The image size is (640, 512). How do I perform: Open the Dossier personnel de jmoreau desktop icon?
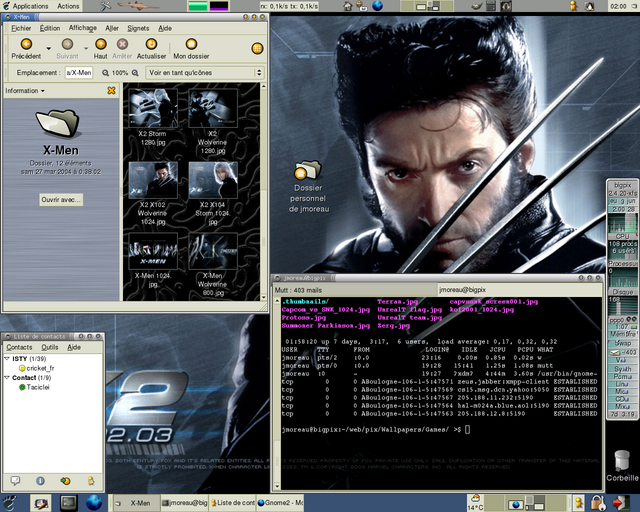coord(308,186)
